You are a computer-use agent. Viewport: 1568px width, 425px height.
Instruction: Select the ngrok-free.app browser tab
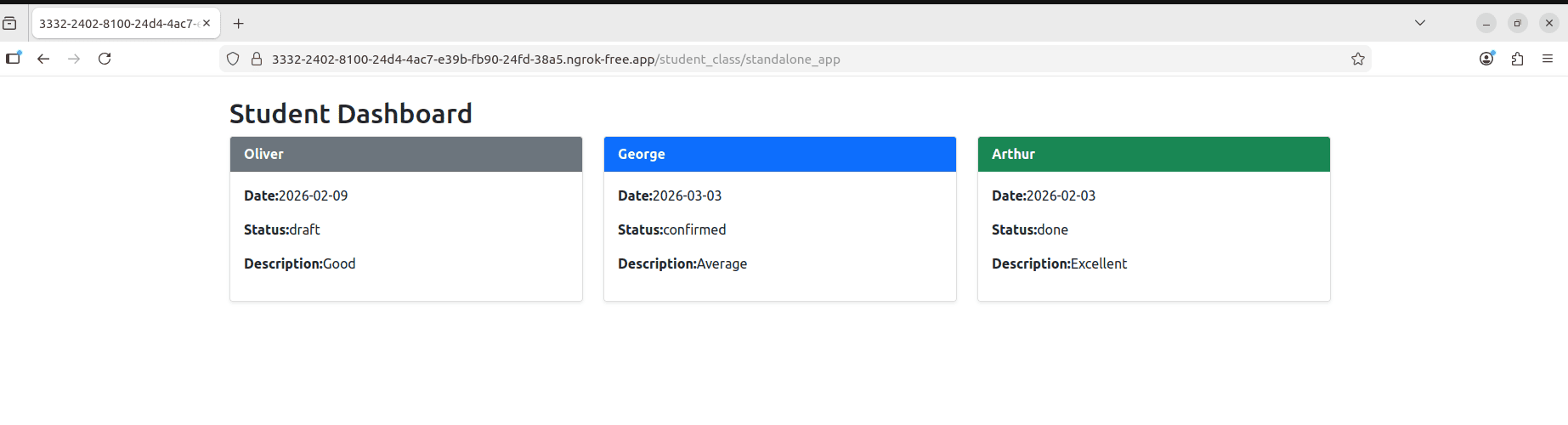coord(126,24)
